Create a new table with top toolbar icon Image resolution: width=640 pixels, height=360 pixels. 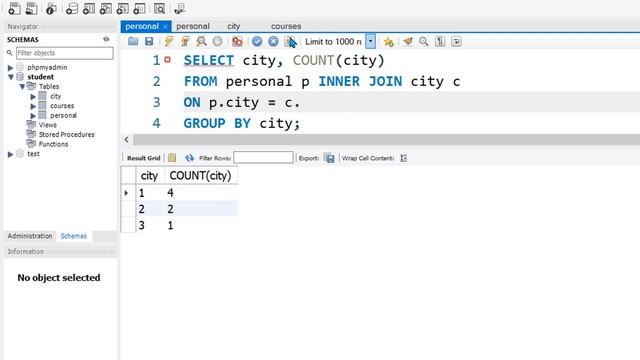89,9
